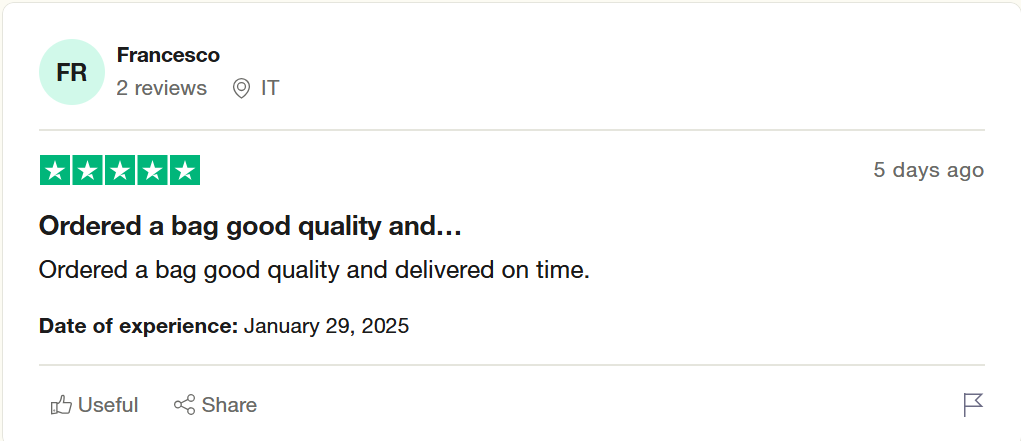Open the FR profile avatar circle

72,72
